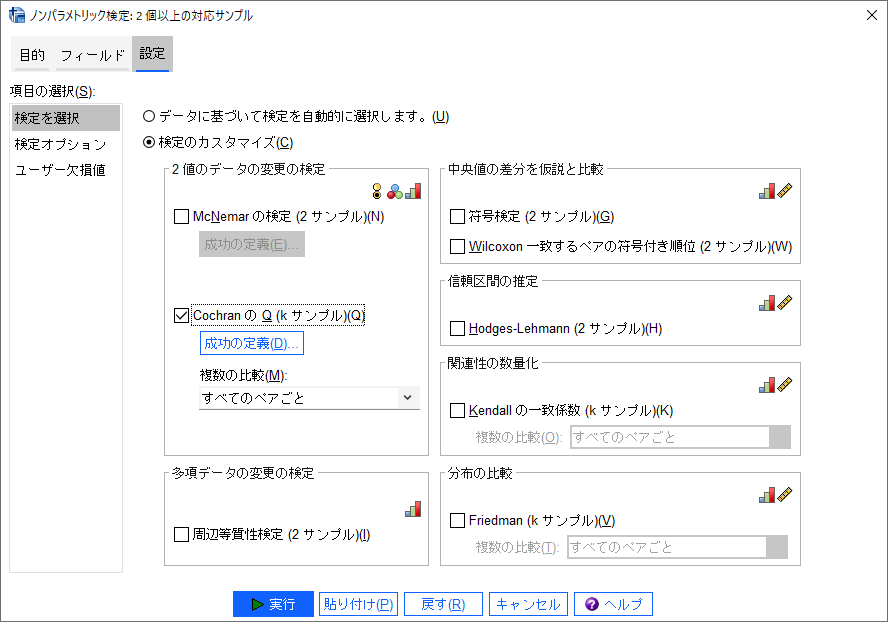Click the ruler scale icon in the 関連性の数量化 group
This screenshot has width=888, height=622.
pos(785,384)
